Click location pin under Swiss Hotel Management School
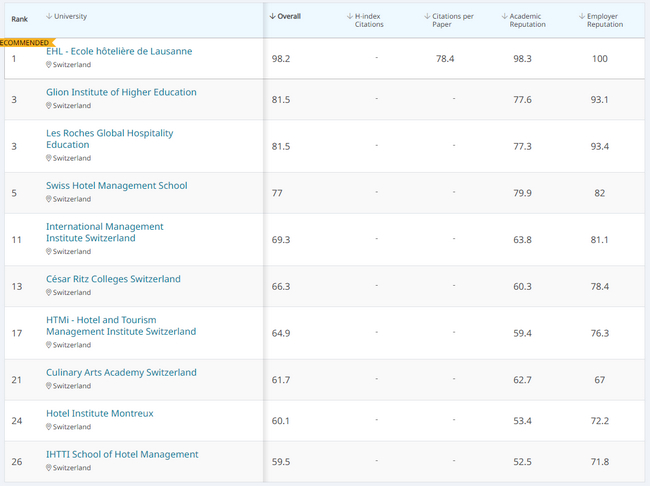The width and height of the screenshot is (650, 486). pyautogui.click(x=49, y=199)
